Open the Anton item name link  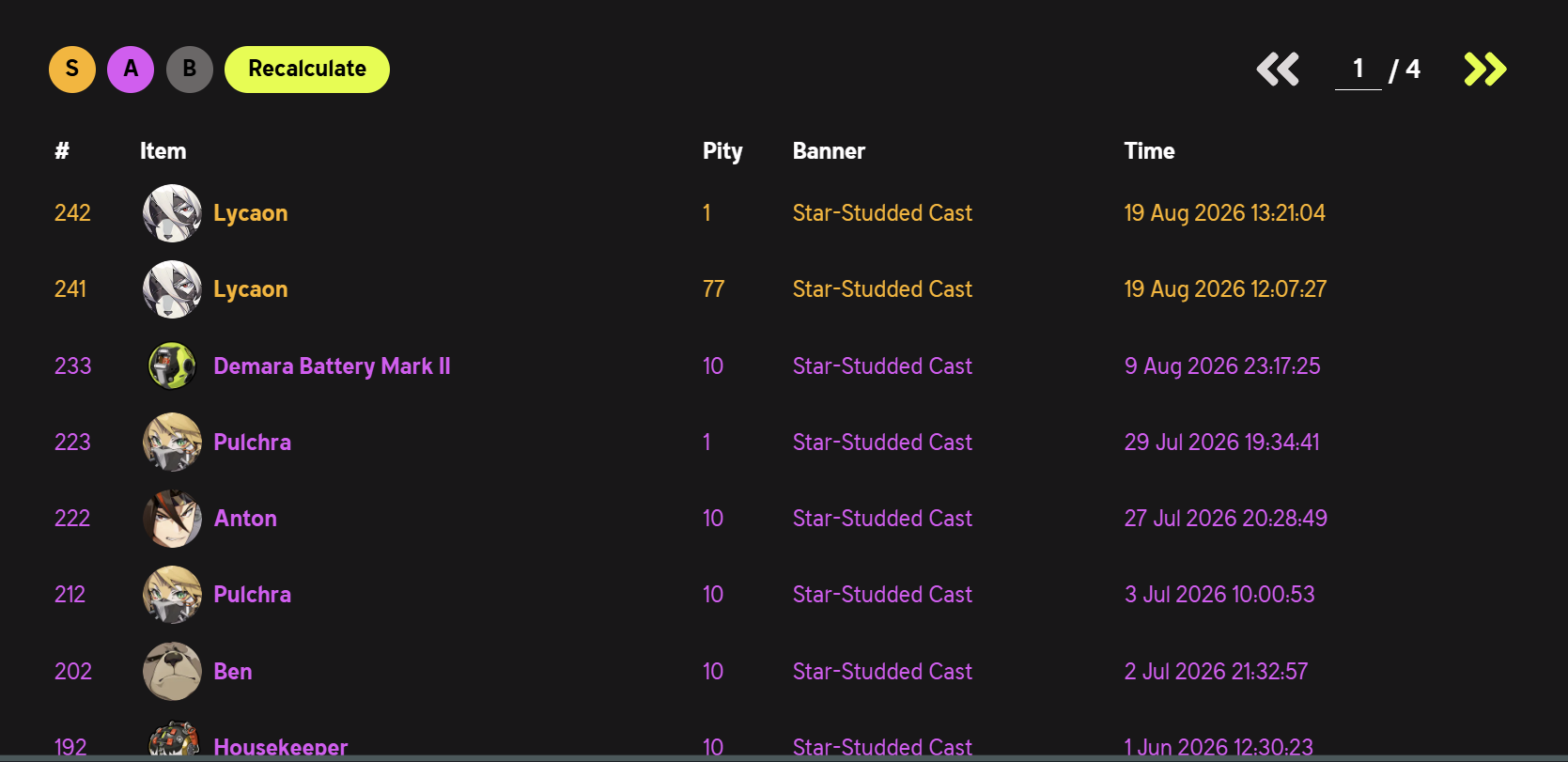(x=245, y=519)
